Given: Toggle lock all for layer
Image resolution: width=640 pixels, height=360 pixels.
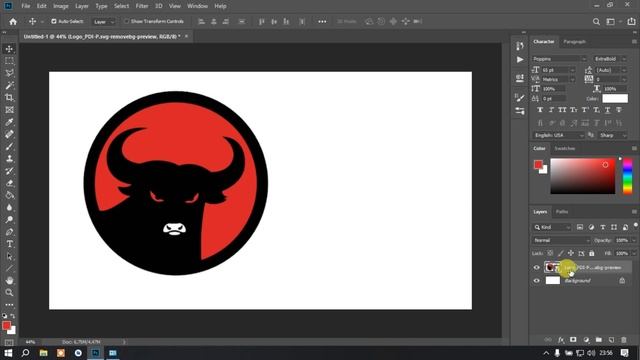Looking at the screenshot, I should [x=591, y=253].
